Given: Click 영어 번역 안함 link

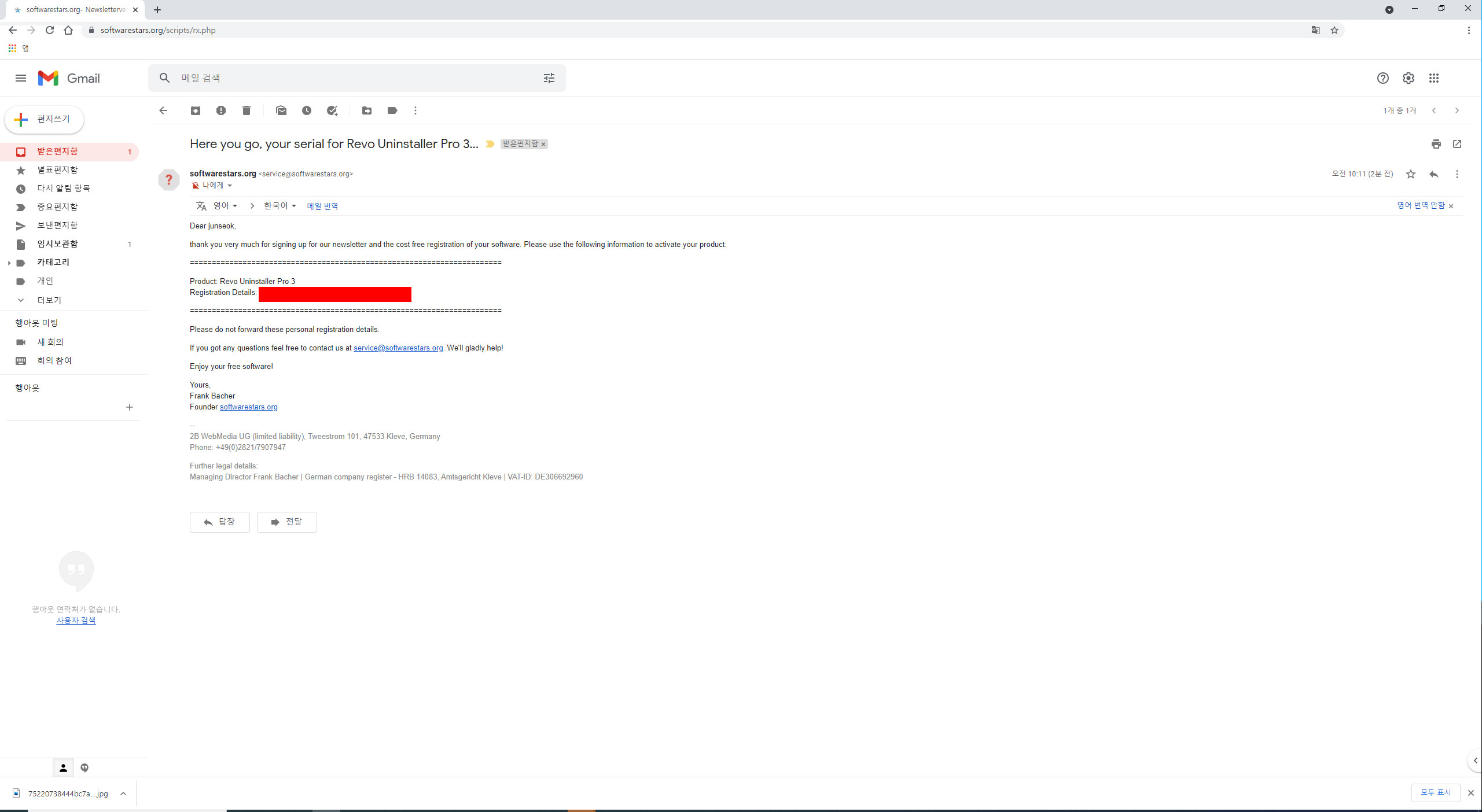Looking at the screenshot, I should point(1421,205).
